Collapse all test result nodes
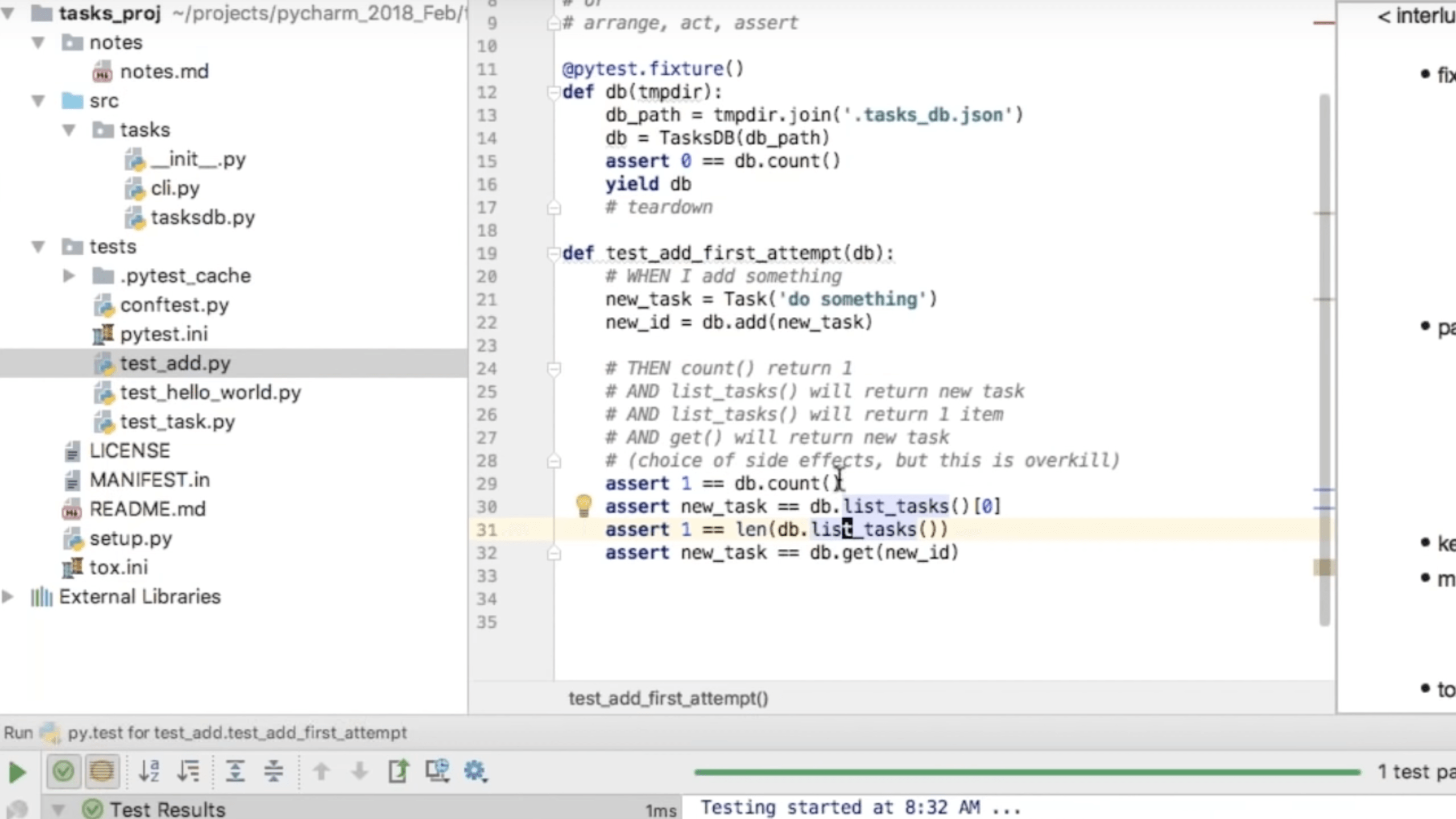This screenshot has height=819, width=1456. [x=274, y=771]
